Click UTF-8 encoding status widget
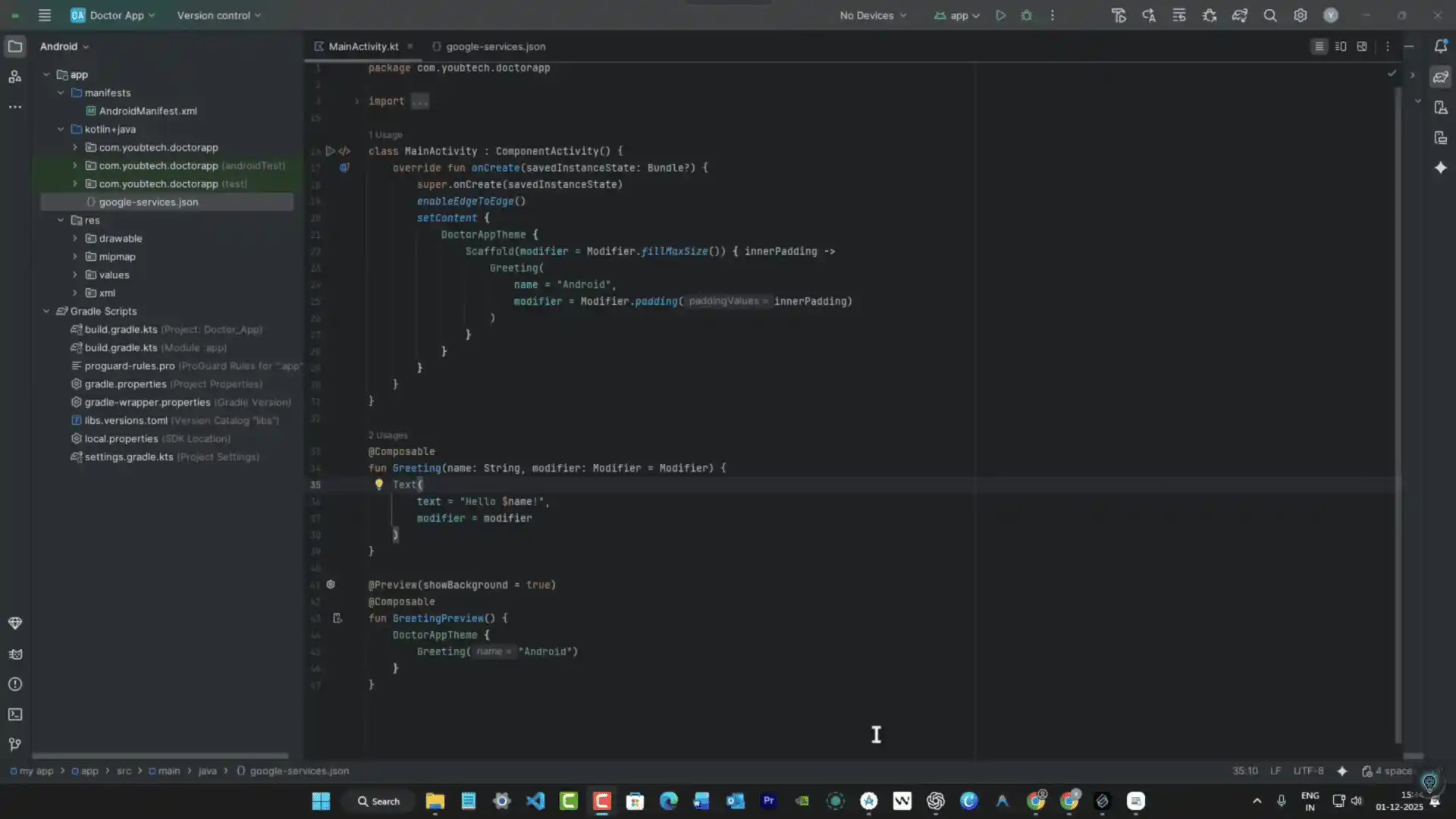This screenshot has height=819, width=1456. click(x=1309, y=770)
